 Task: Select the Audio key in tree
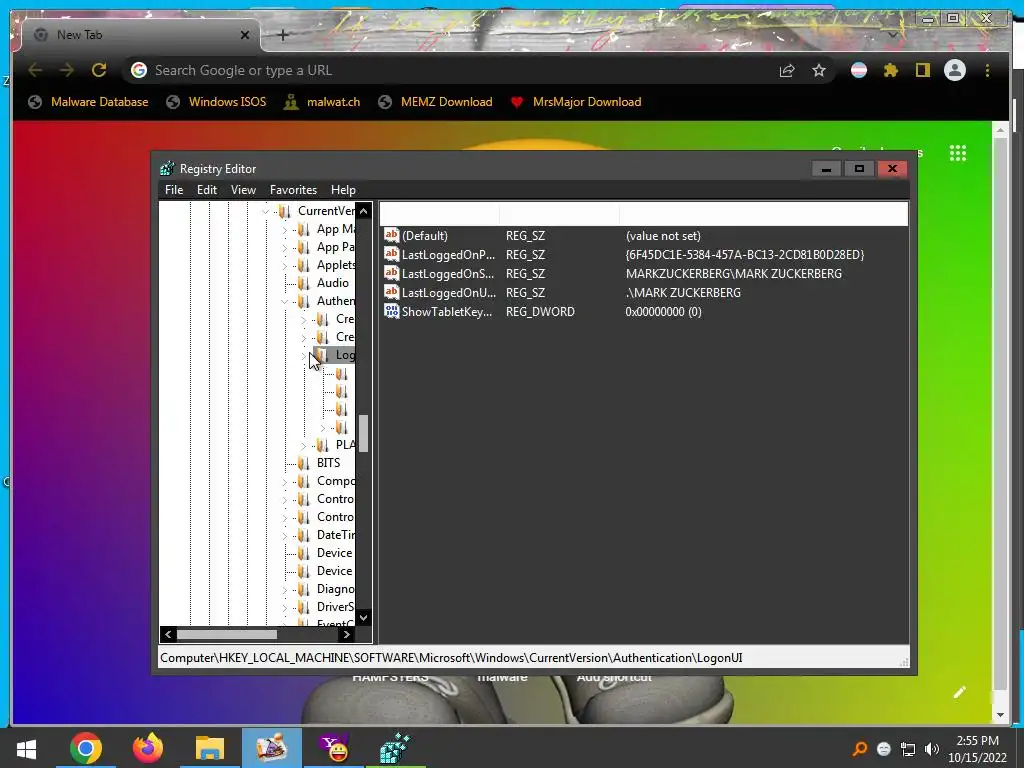pyautogui.click(x=332, y=283)
